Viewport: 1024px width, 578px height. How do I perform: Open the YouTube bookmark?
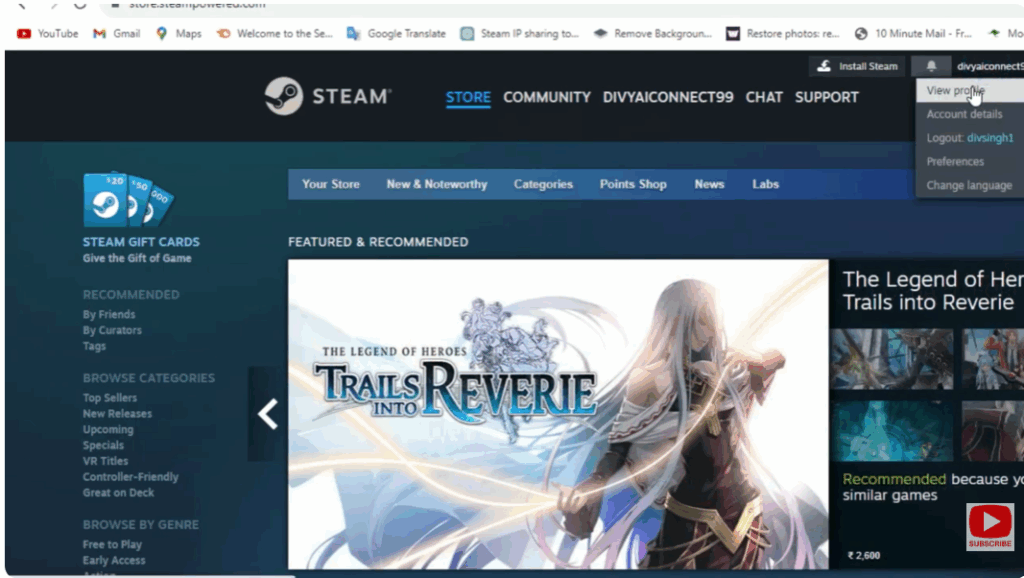[48, 33]
